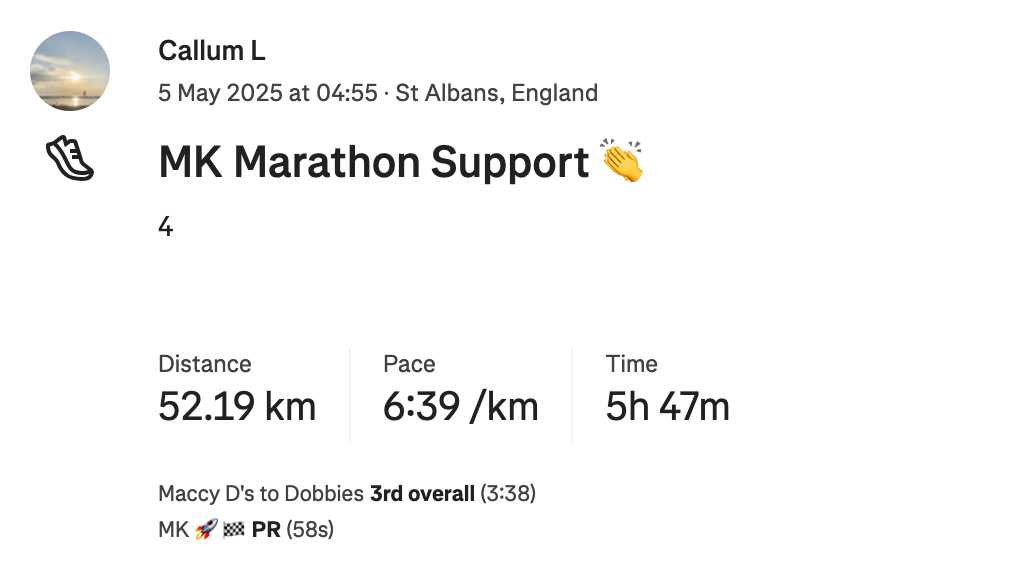Viewport: 1026px width, 580px height.
Task: Open the Callum L athlete name link
Action: click(x=212, y=51)
